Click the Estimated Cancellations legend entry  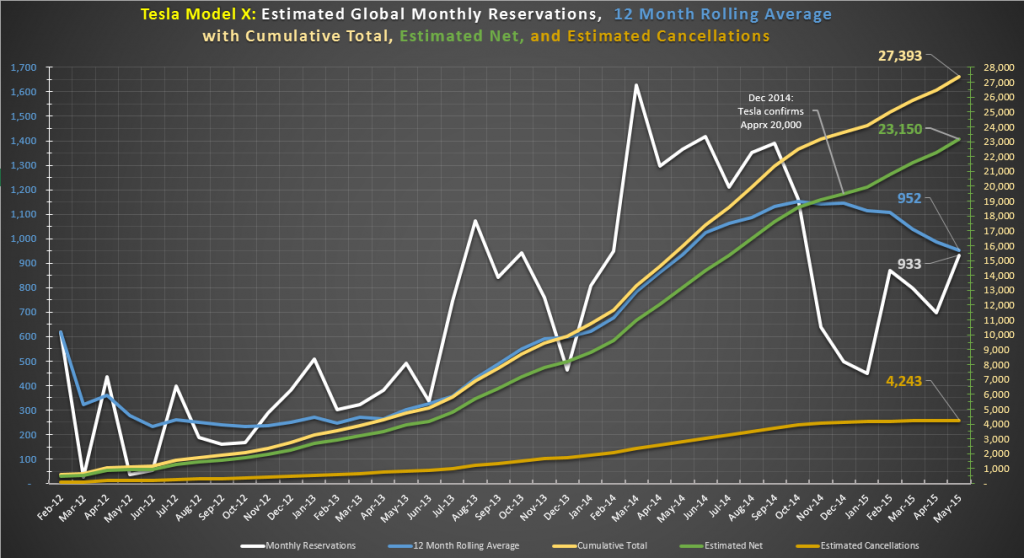[x=857, y=546]
